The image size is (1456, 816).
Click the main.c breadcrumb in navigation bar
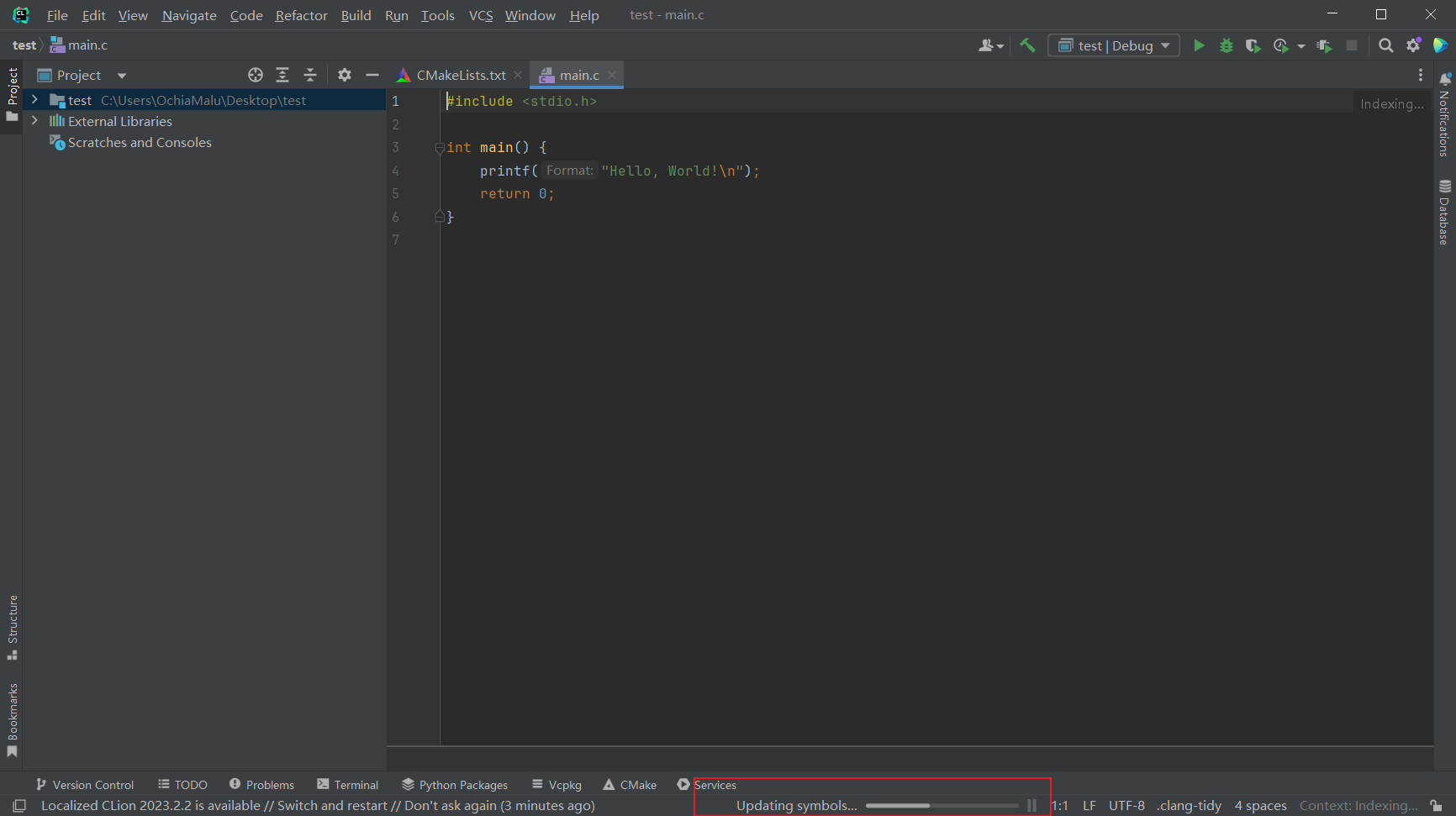coord(79,45)
